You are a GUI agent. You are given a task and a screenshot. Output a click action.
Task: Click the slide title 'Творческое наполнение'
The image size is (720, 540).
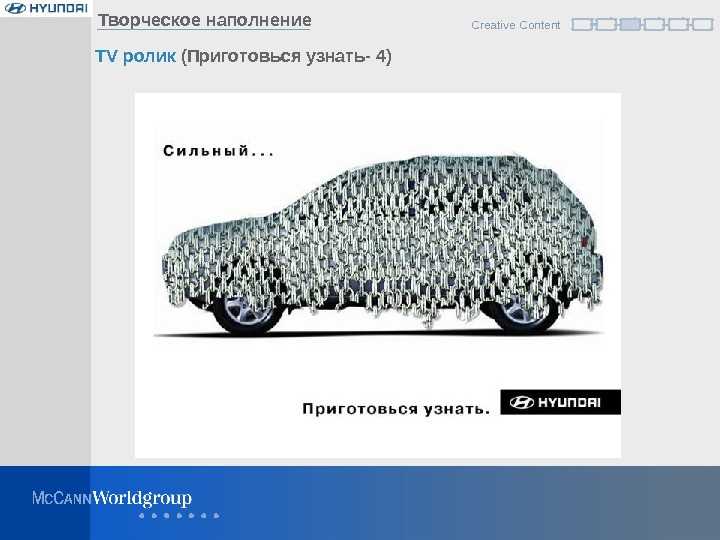pyautogui.click(x=204, y=20)
